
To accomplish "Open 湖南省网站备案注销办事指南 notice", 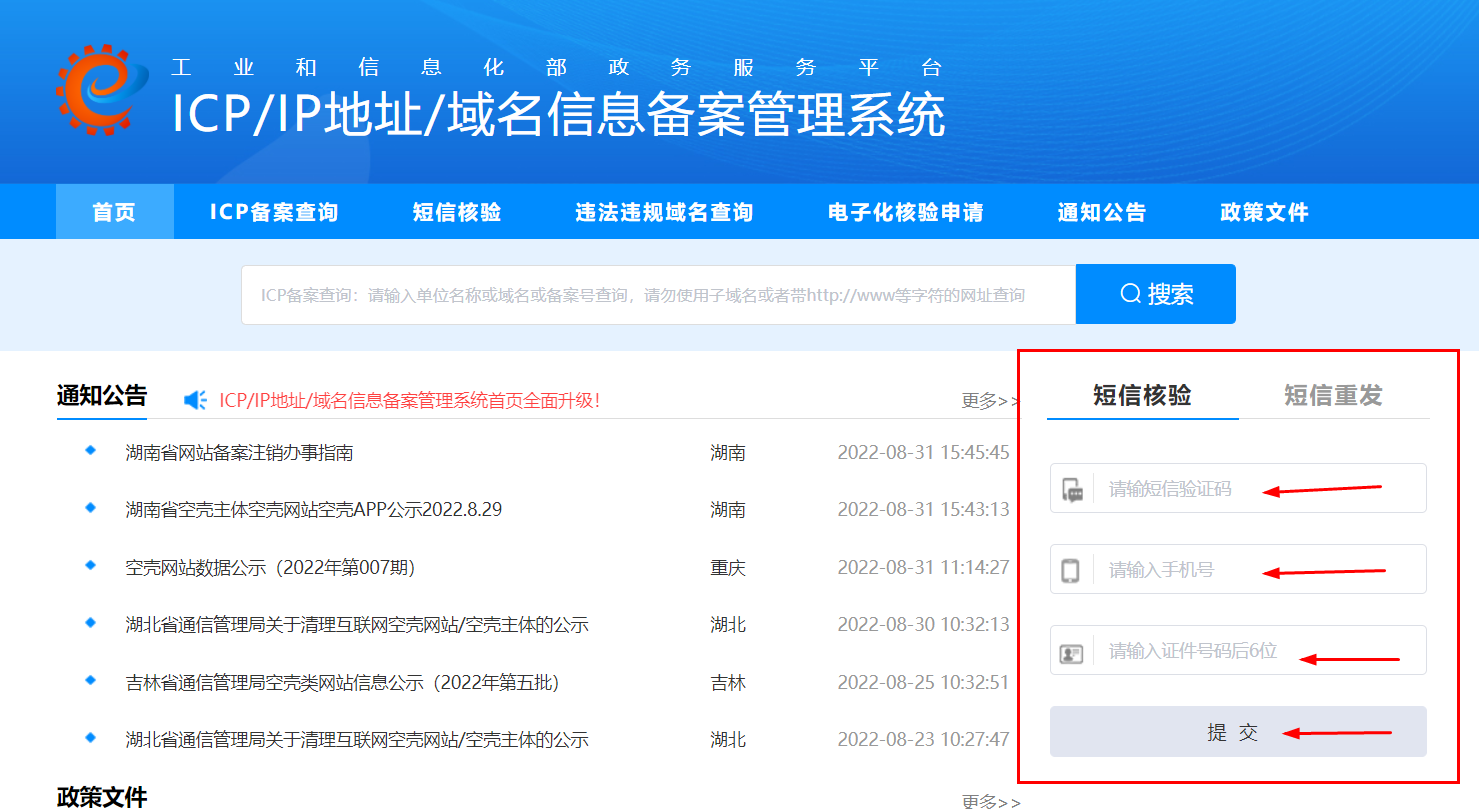I will tap(240, 453).
